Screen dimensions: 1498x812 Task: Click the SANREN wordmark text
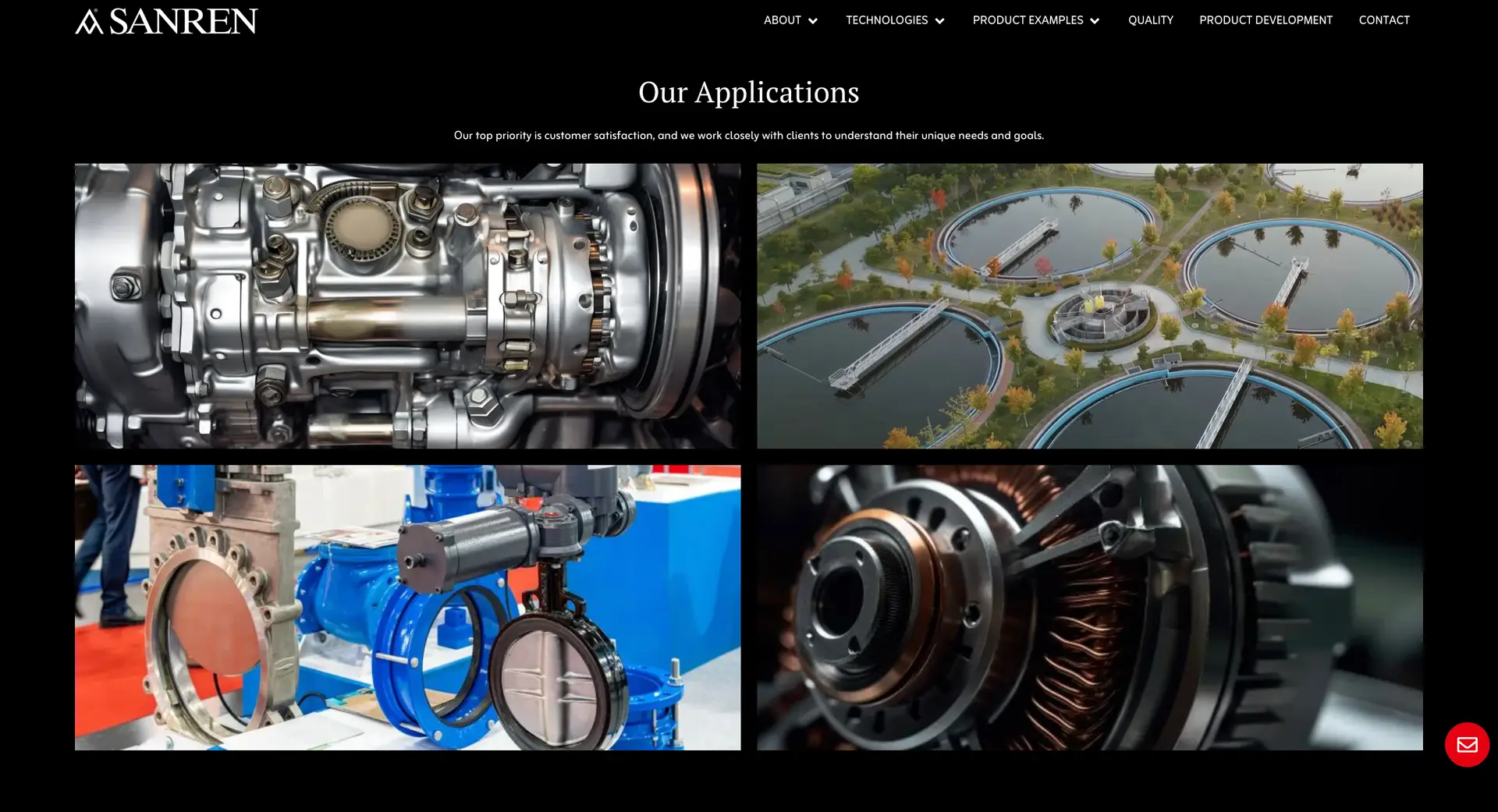pyautogui.click(x=183, y=22)
